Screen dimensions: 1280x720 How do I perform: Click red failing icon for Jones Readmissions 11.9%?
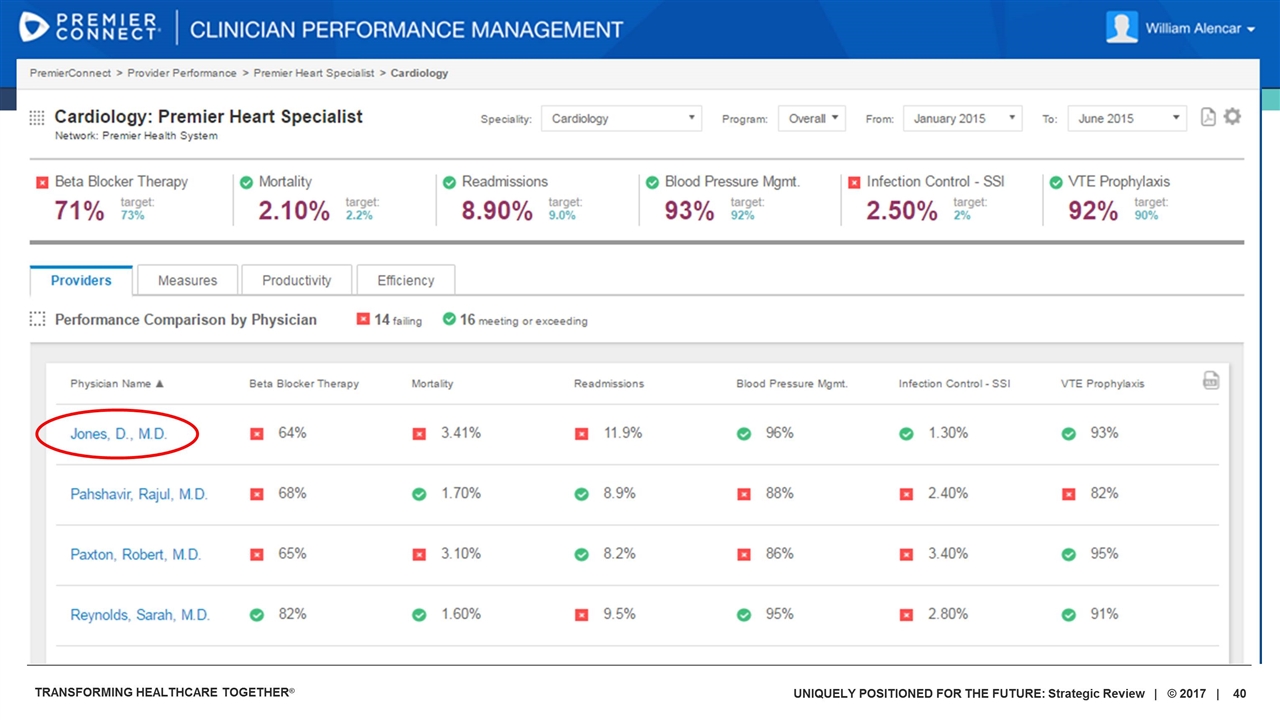[x=582, y=434]
